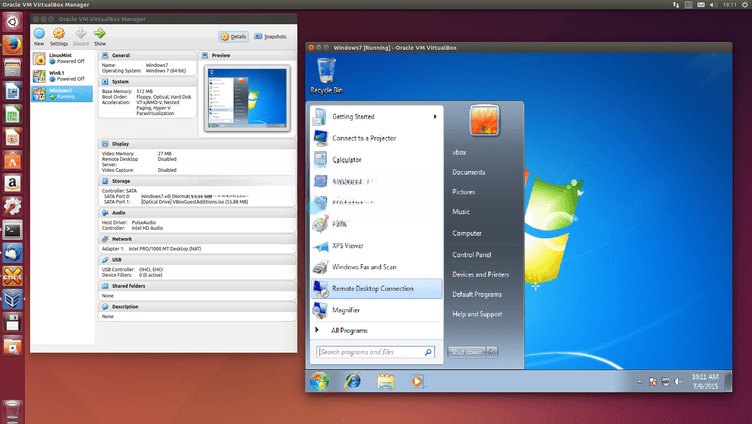Click the Windows7 preview thumbnail
This screenshot has height=424, width=752.
click(247, 98)
